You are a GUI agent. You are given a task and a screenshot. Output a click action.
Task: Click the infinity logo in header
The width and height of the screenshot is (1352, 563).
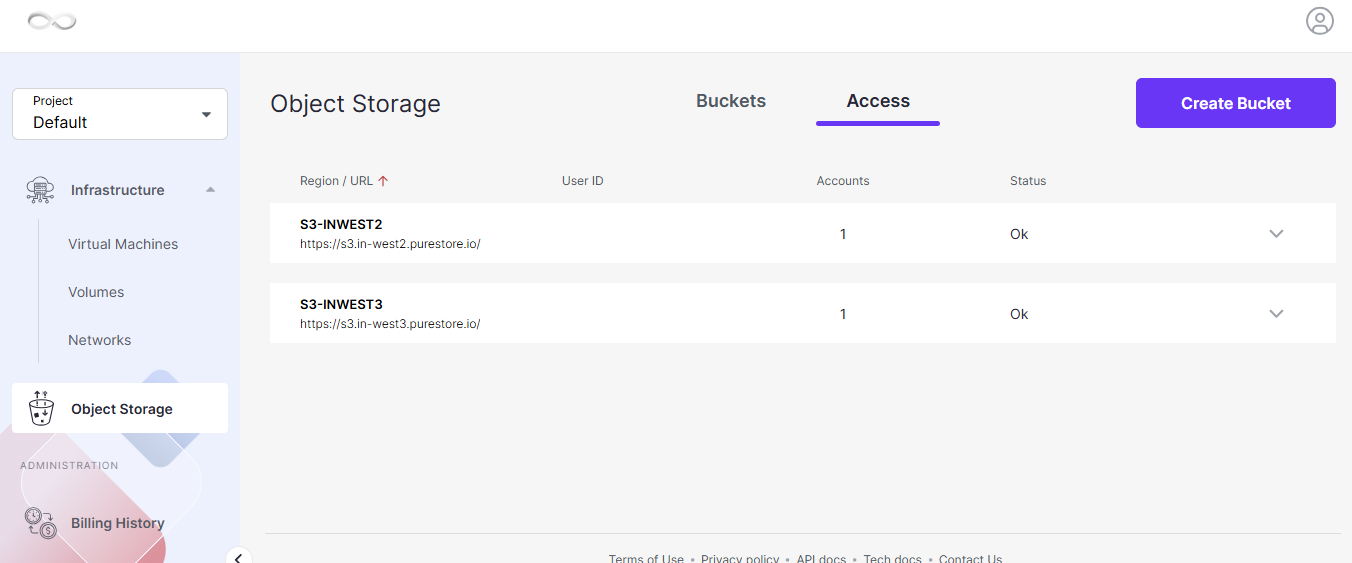(52, 21)
